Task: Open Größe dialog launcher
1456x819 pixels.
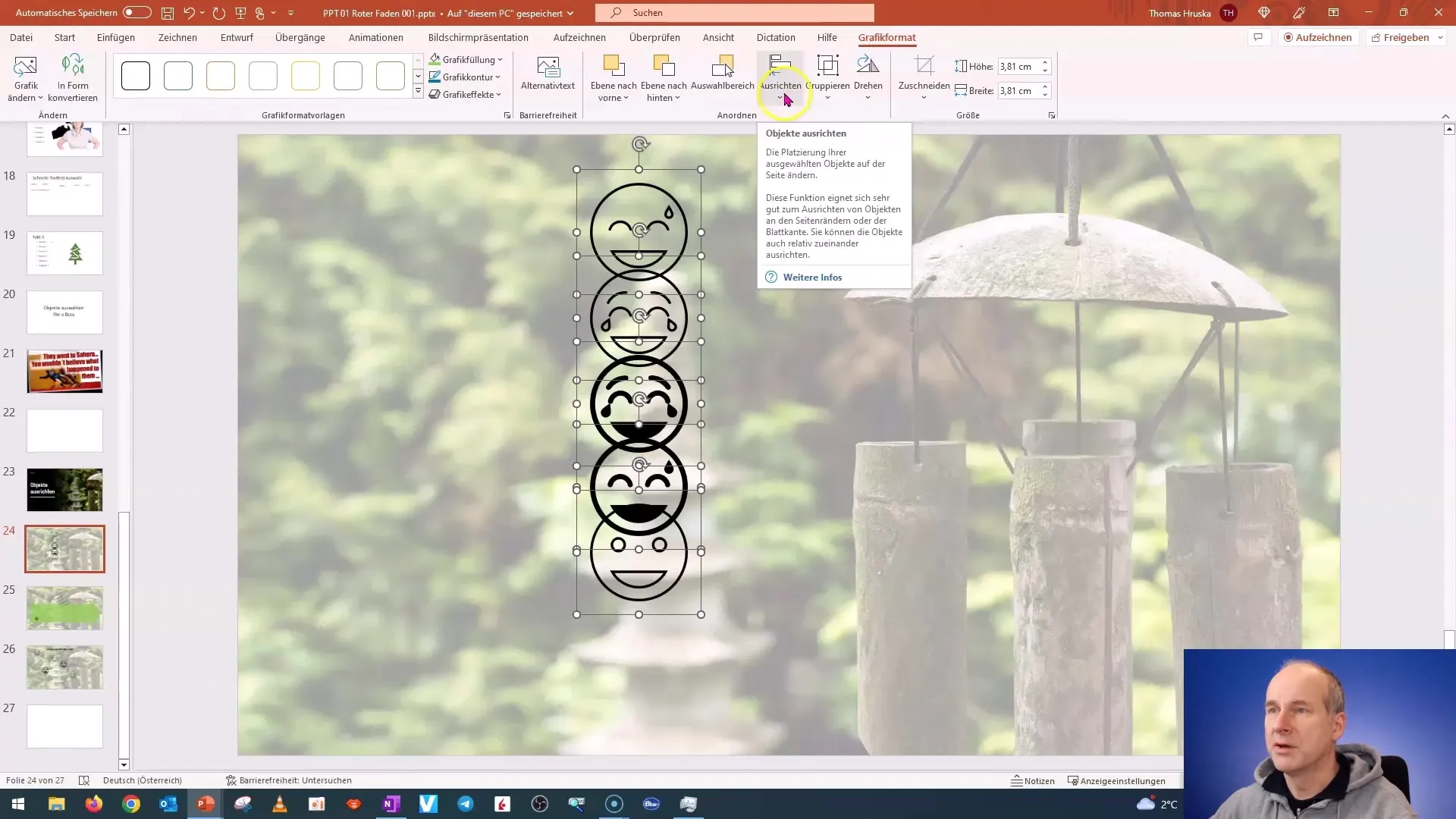Action: click(x=1052, y=115)
